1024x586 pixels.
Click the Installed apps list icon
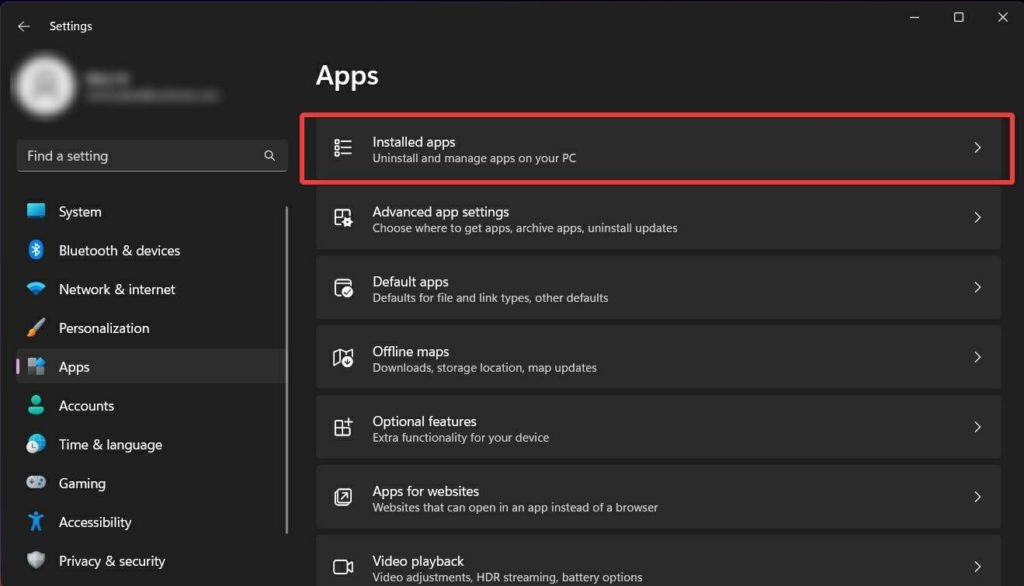click(343, 148)
